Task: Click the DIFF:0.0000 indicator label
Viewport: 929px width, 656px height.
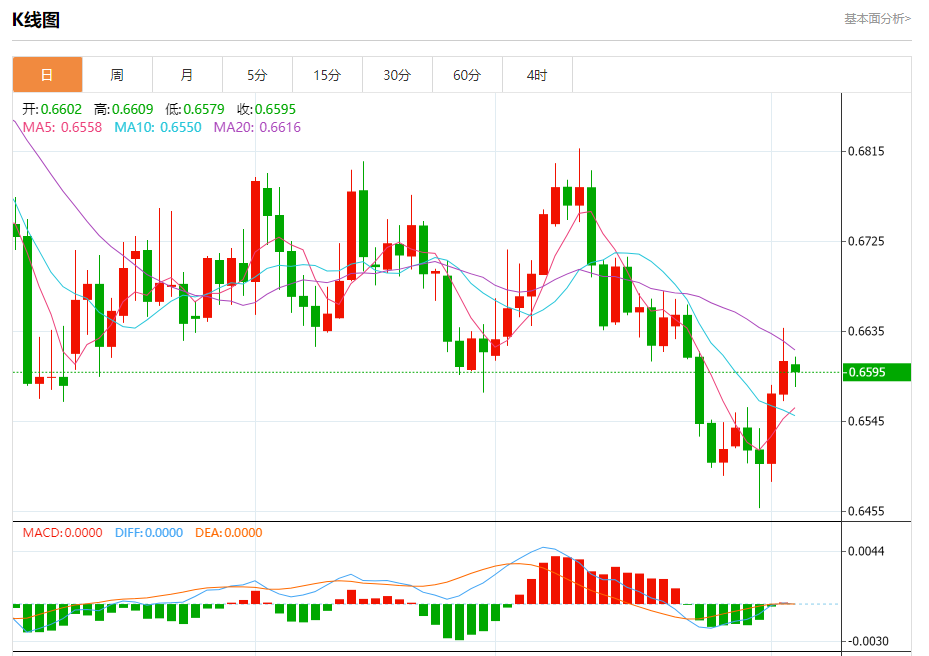Action: 149,533
